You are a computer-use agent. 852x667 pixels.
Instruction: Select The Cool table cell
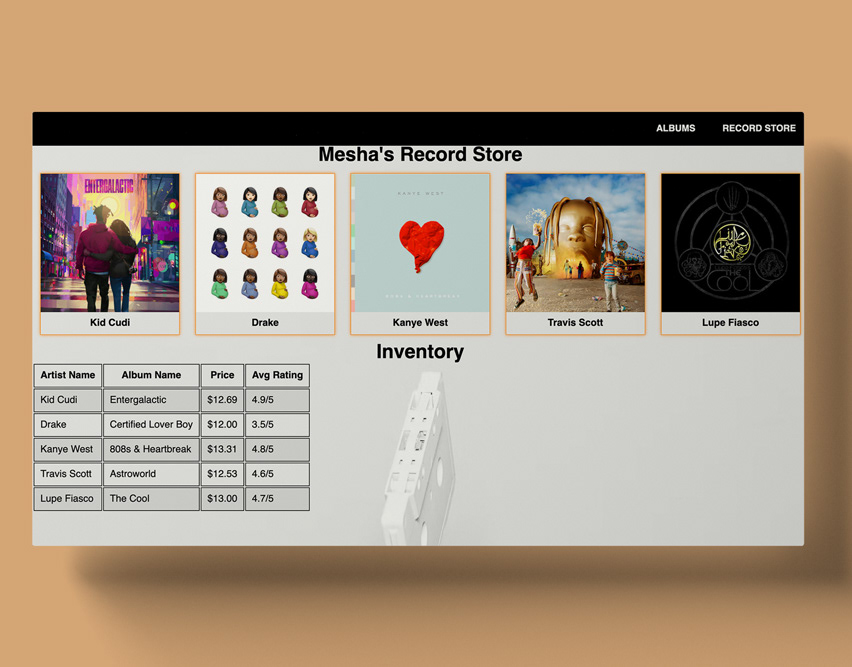[x=151, y=499]
